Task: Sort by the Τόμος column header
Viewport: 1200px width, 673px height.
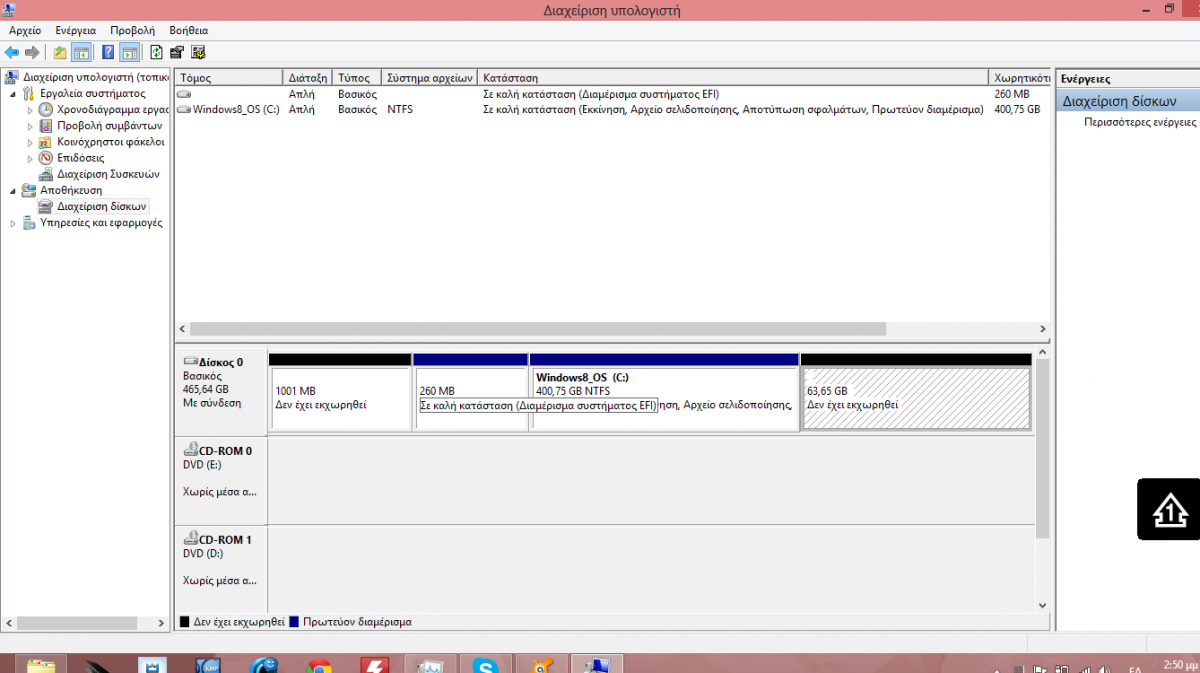Action: point(229,77)
